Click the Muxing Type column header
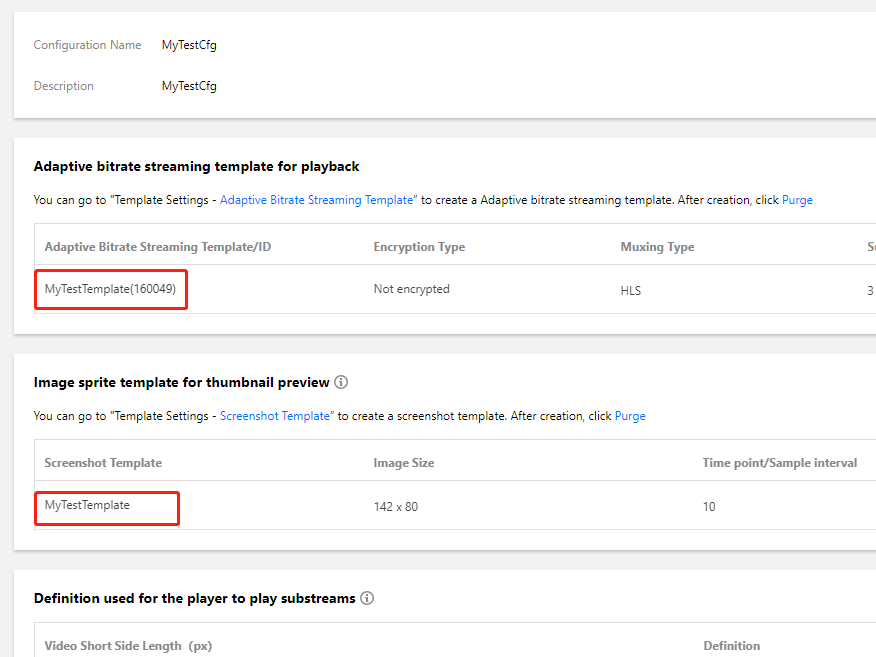This screenshot has width=876, height=657. pyautogui.click(x=657, y=247)
